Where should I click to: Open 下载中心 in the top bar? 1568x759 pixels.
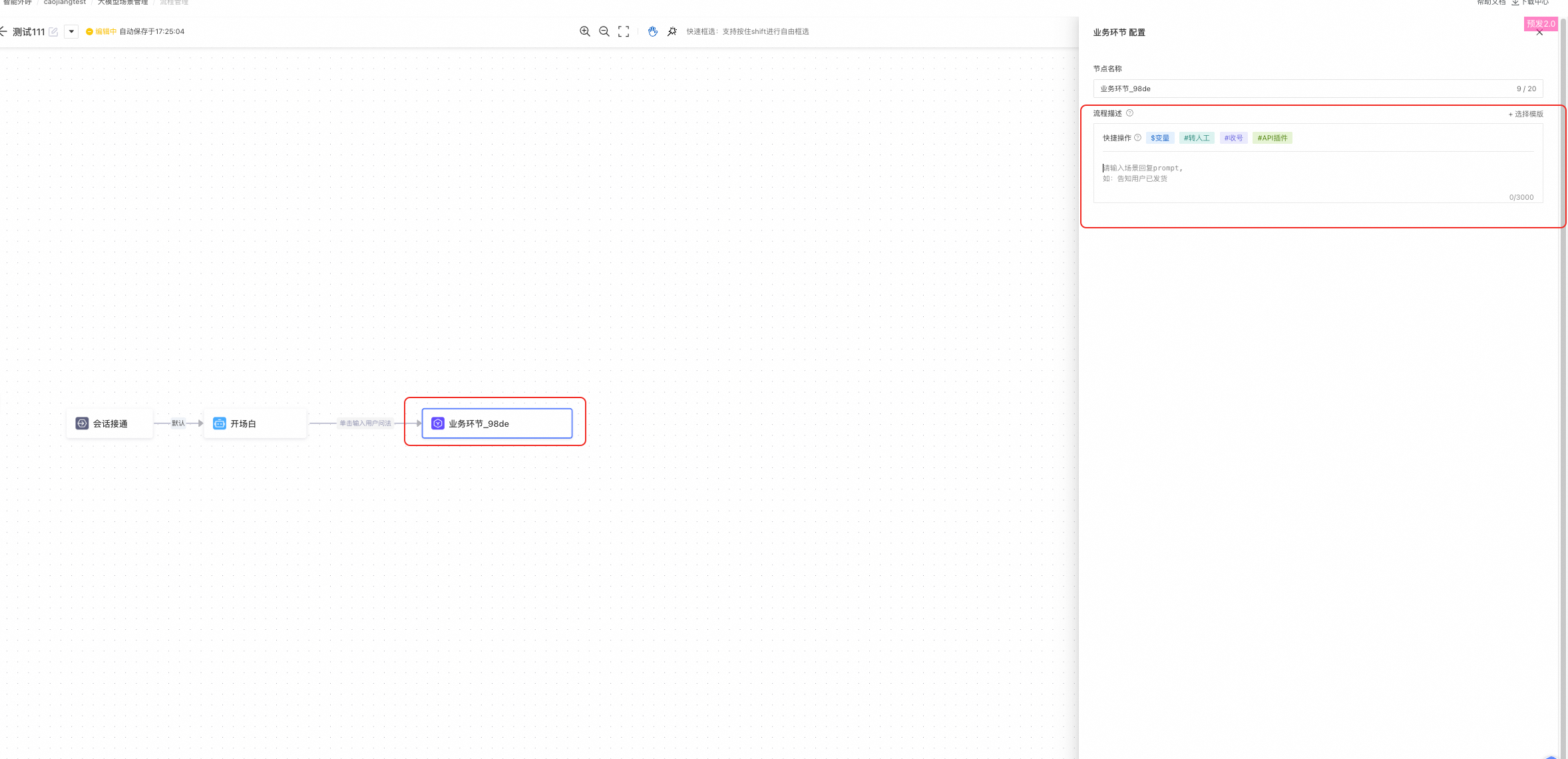click(1531, 3)
